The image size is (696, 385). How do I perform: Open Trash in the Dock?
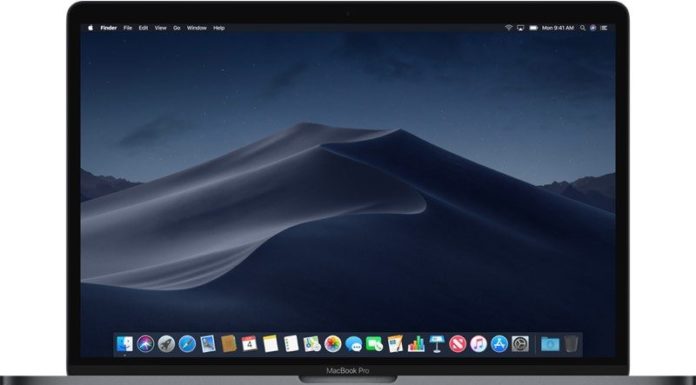coord(572,344)
